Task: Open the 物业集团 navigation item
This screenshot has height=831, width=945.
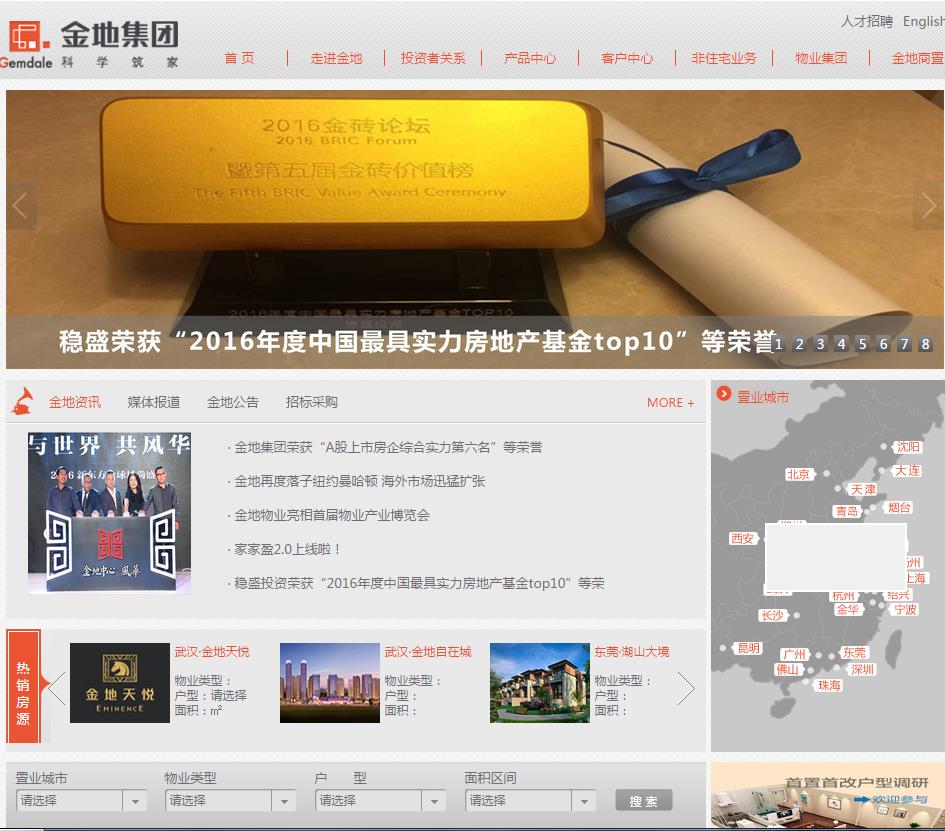Action: (821, 58)
